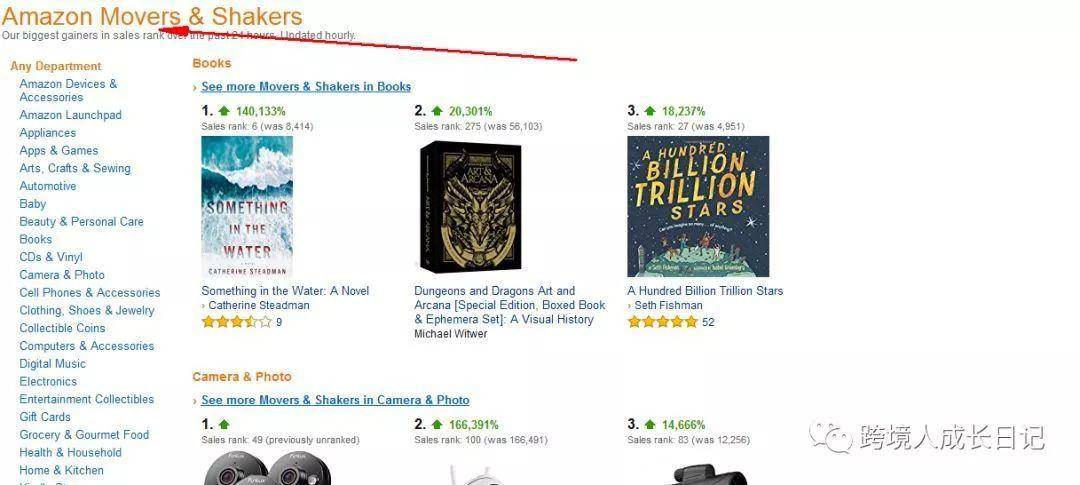Select Amazon Devices & Accessories department
1080x485 pixels.
pyautogui.click(x=68, y=90)
